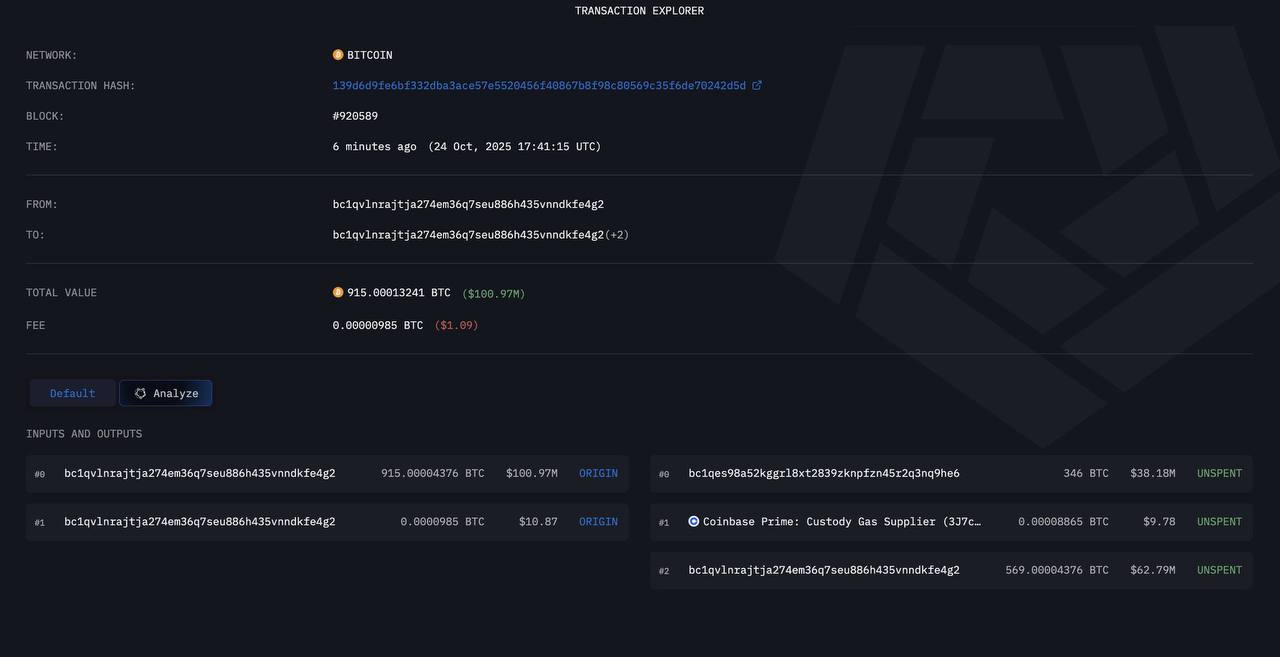Open output #0 address bc1qes98a52kggrl8xt2839zknpfzn45r2q3nq9he6
The image size is (1280, 657).
click(x=824, y=474)
